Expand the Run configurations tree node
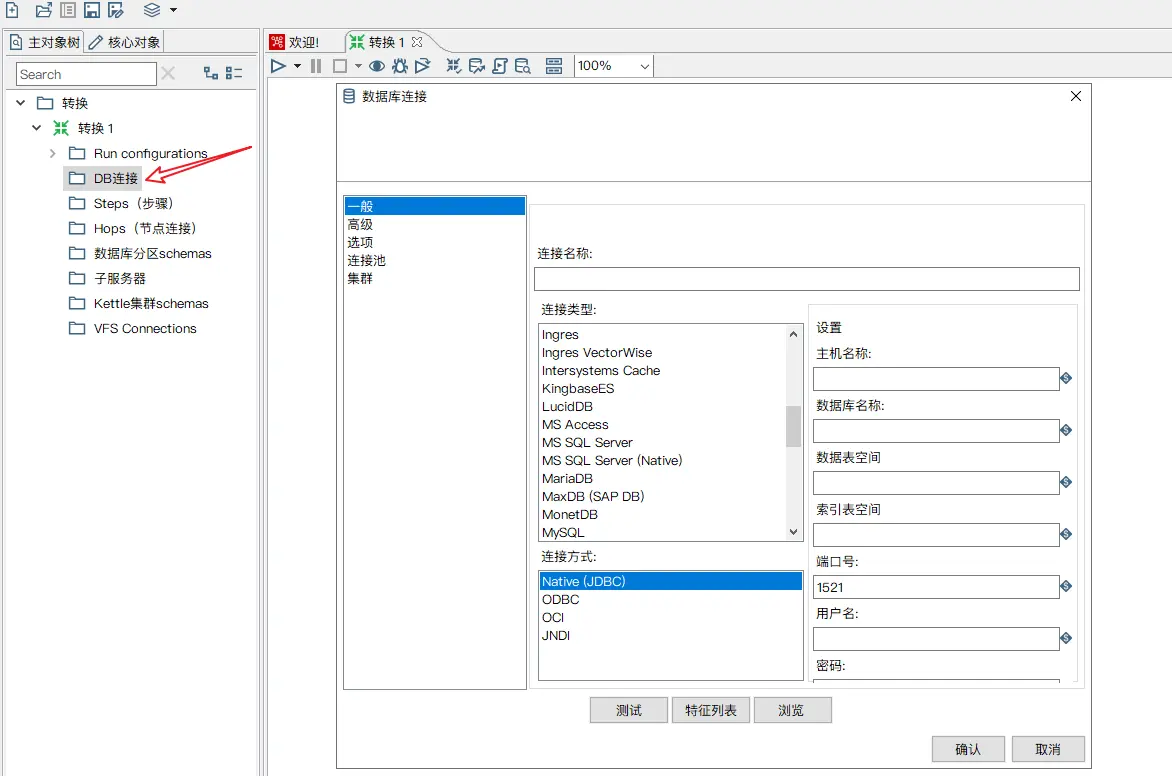 [53, 153]
